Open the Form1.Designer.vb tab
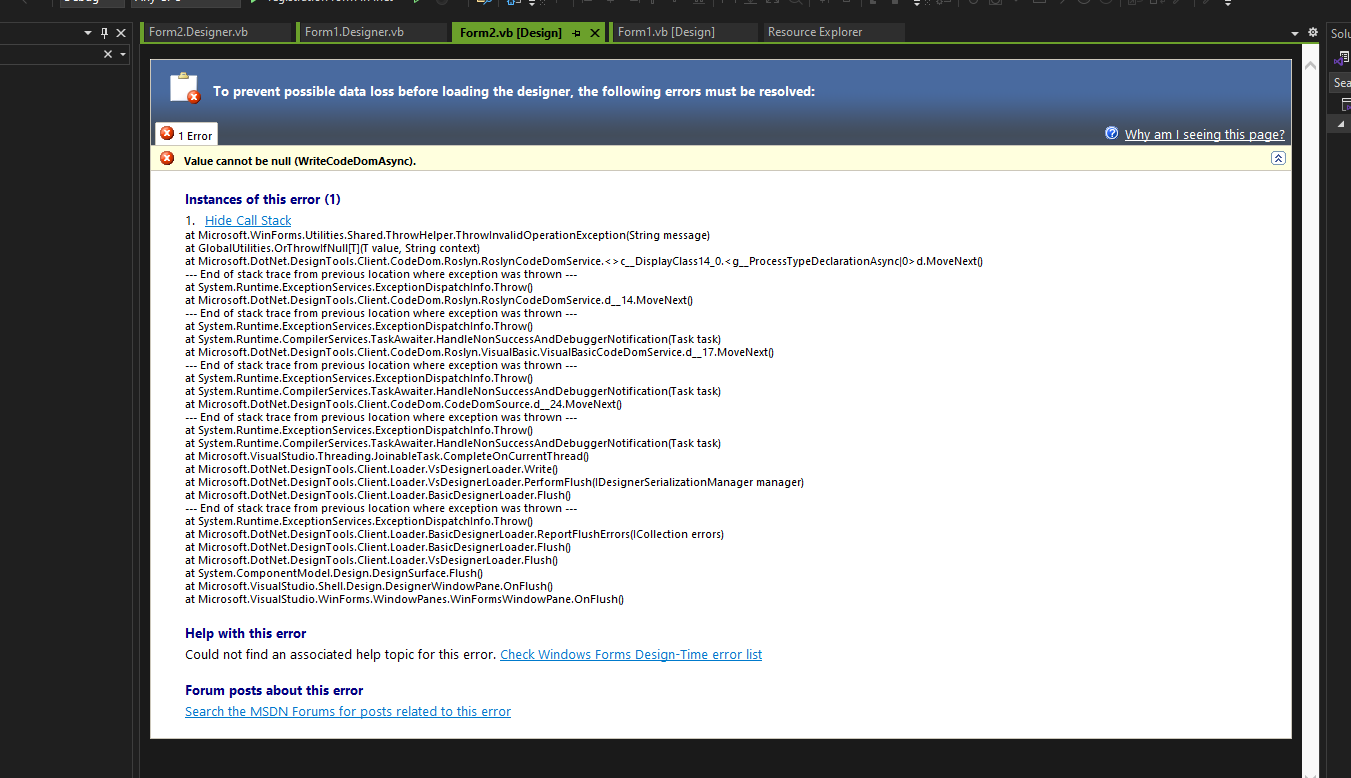This screenshot has width=1351, height=778. [x=371, y=32]
